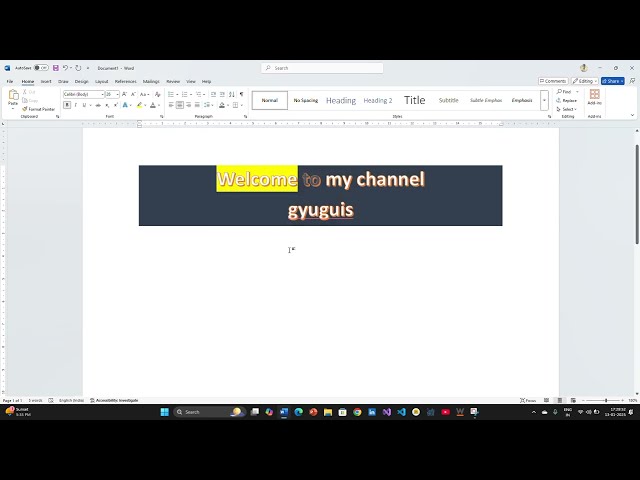Decrease the font size
This screenshot has height=480, width=640.
[x=133, y=94]
